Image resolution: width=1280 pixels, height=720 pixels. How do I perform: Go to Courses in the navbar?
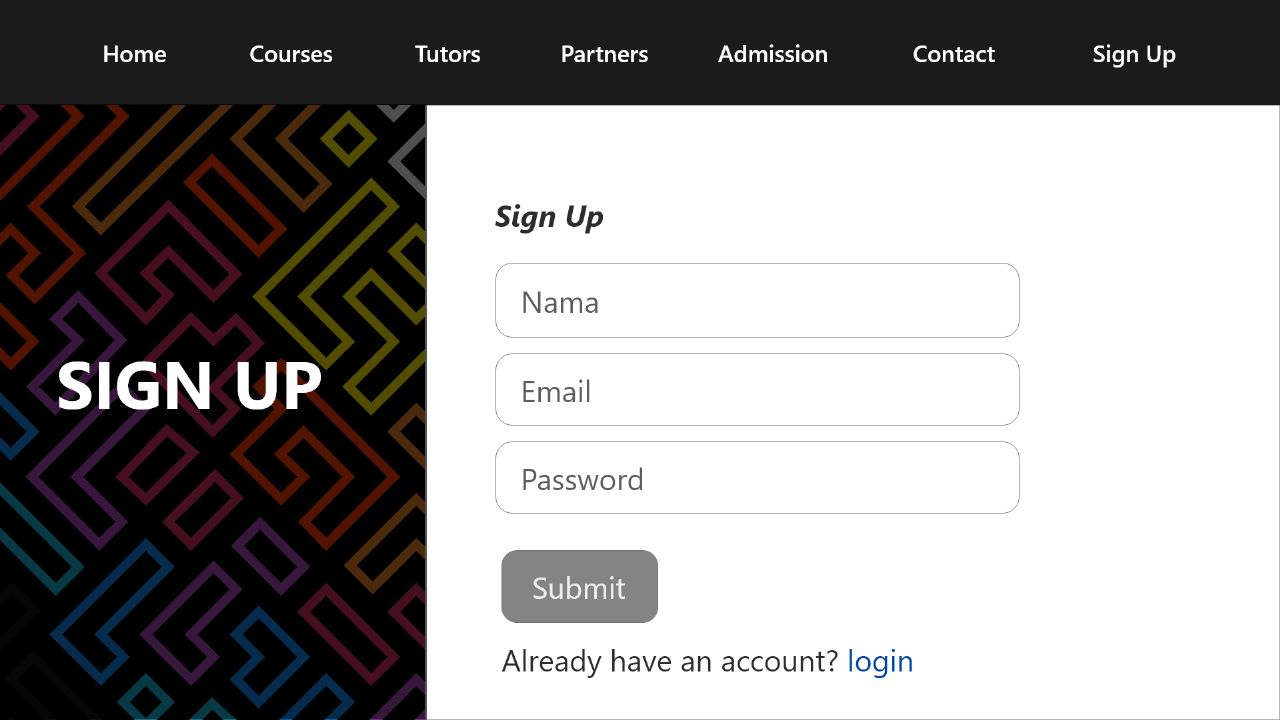coord(291,54)
